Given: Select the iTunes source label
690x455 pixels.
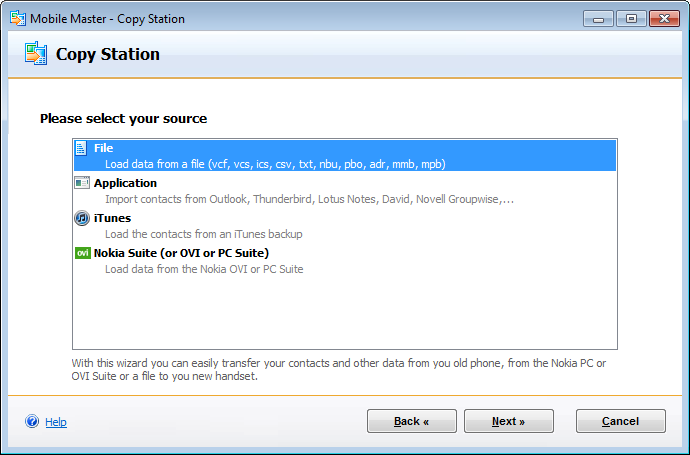Looking at the screenshot, I should click(x=112, y=218).
